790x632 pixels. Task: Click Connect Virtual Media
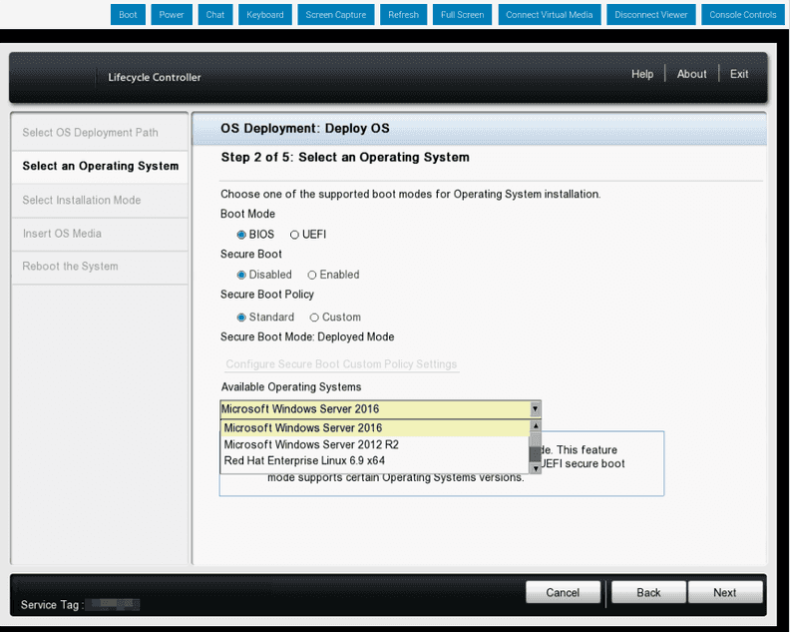pos(549,15)
